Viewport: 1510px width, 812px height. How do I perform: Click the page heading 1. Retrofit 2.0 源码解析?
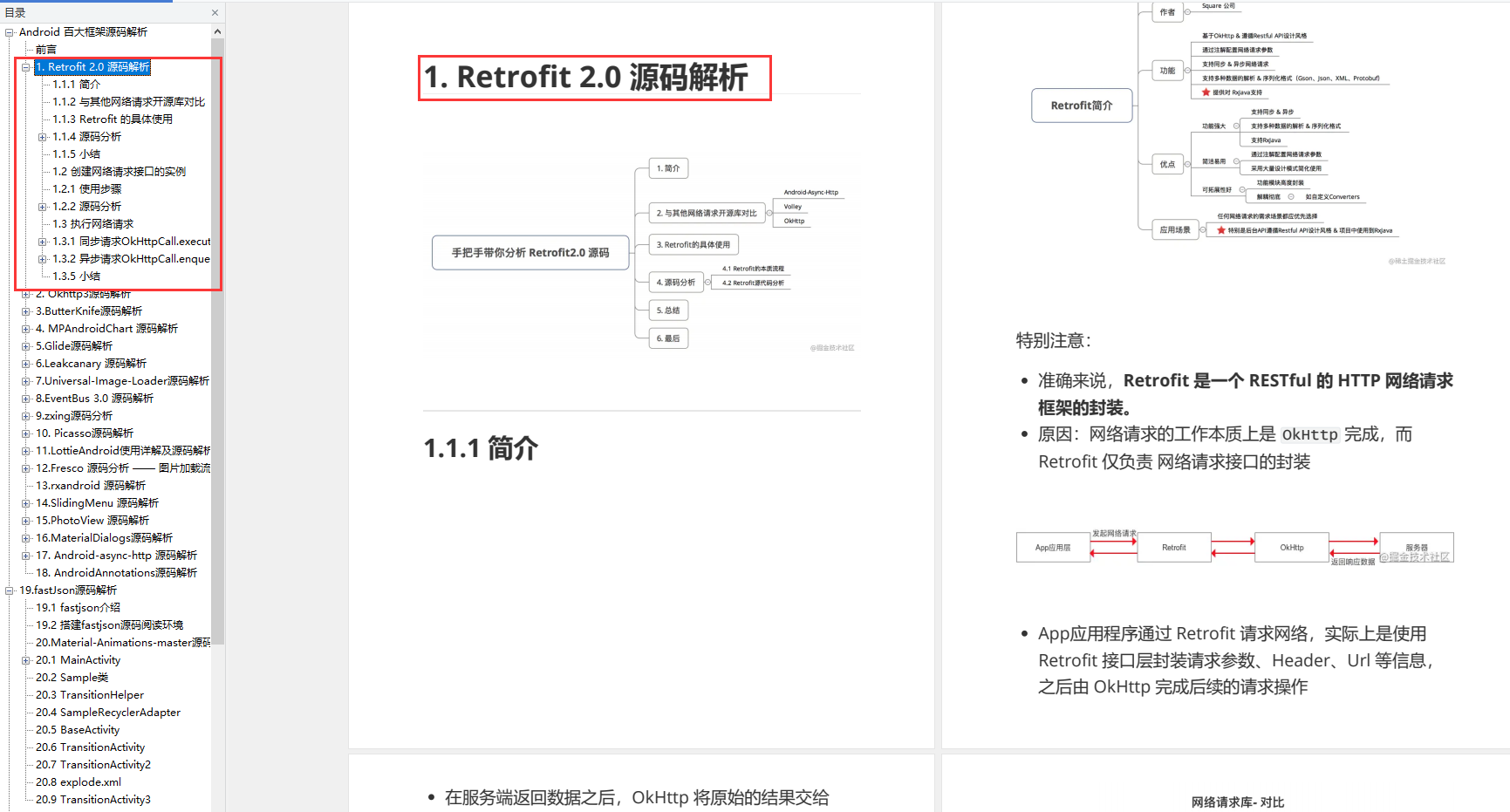coord(586,78)
